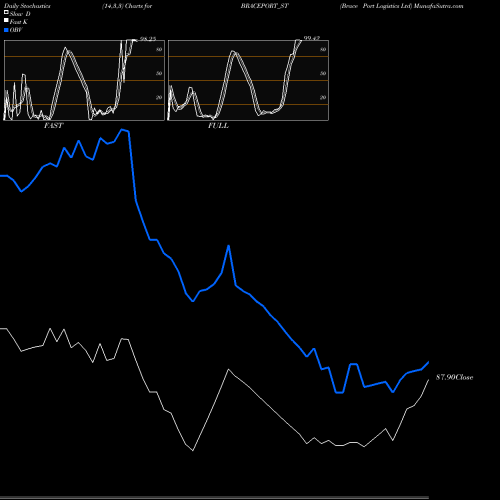Click the FULL chart label
This screenshot has height=500, width=500.
pyautogui.click(x=218, y=126)
